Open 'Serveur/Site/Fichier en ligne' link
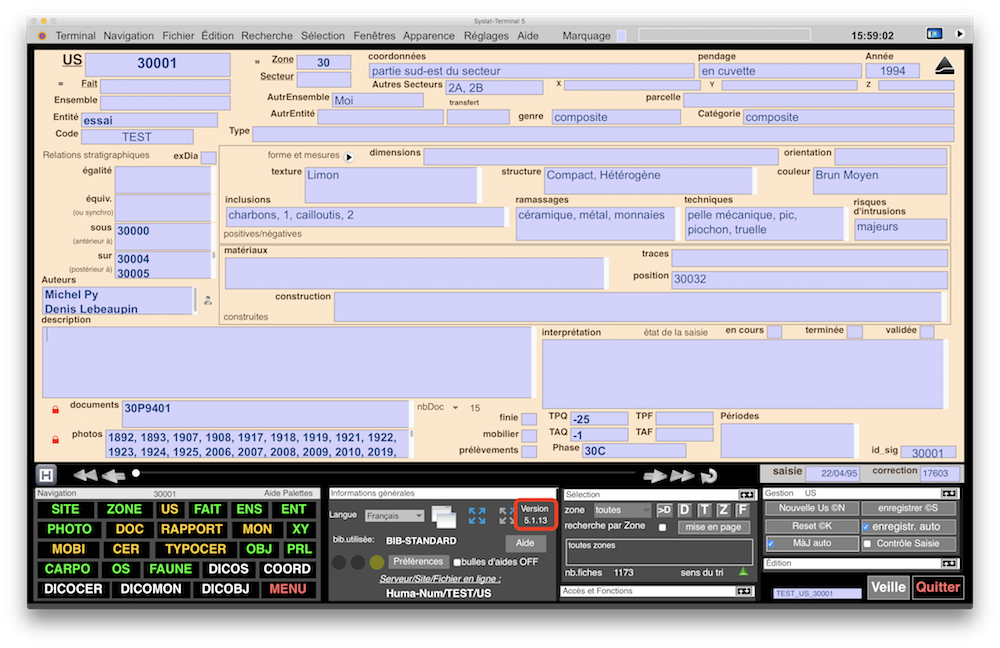The height and width of the screenshot is (648, 1000). pyautogui.click(x=439, y=579)
